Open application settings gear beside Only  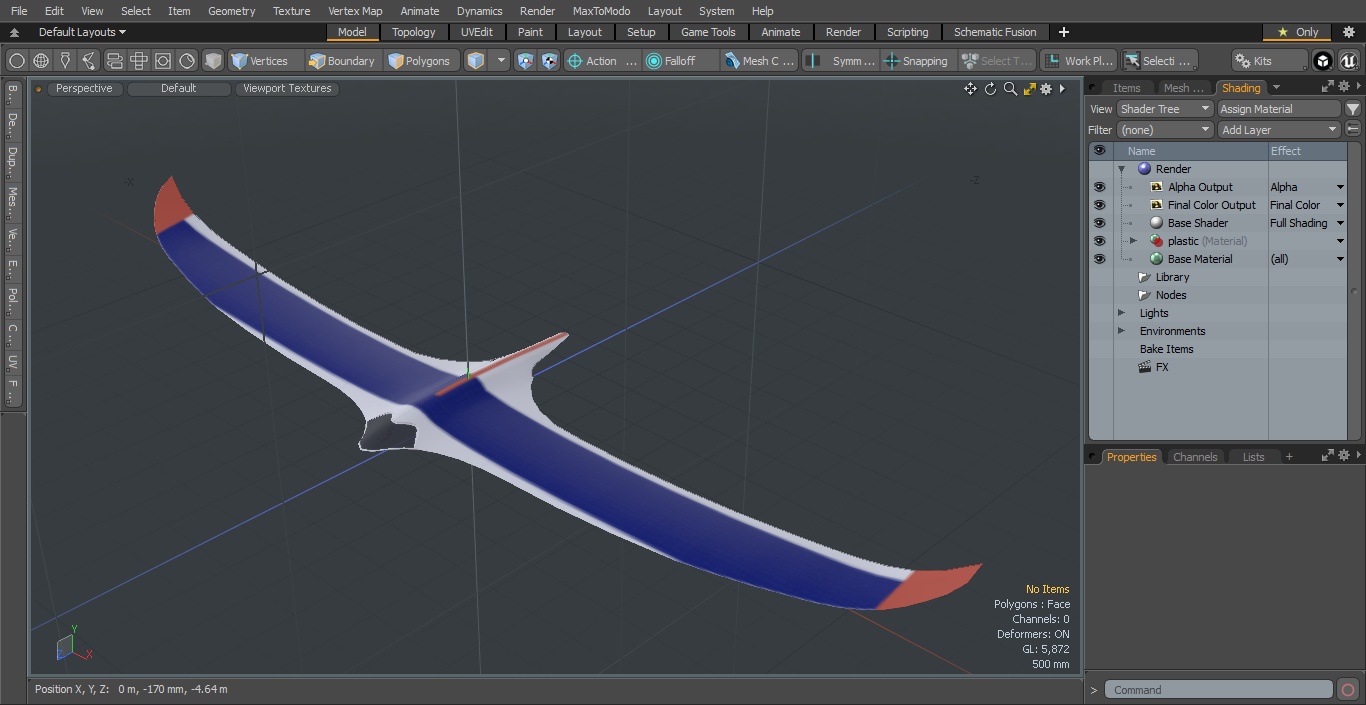(x=1348, y=32)
